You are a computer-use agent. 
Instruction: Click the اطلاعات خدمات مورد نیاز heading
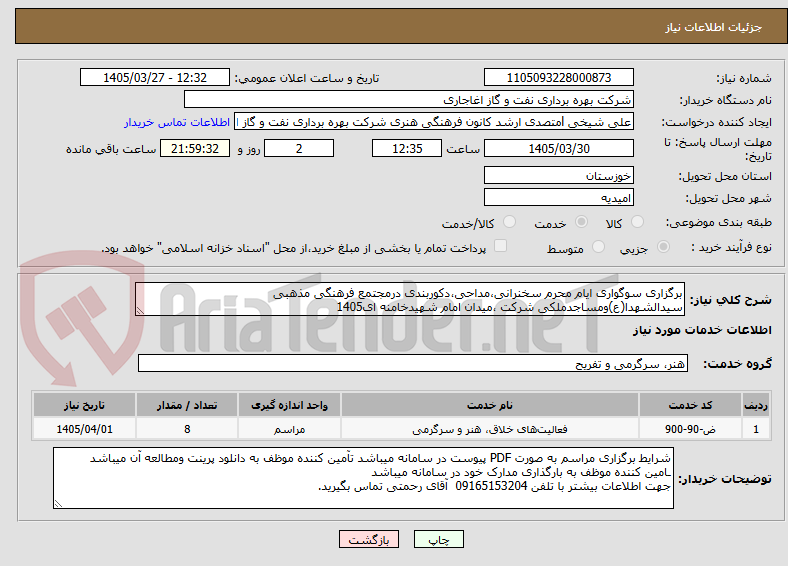(x=702, y=330)
